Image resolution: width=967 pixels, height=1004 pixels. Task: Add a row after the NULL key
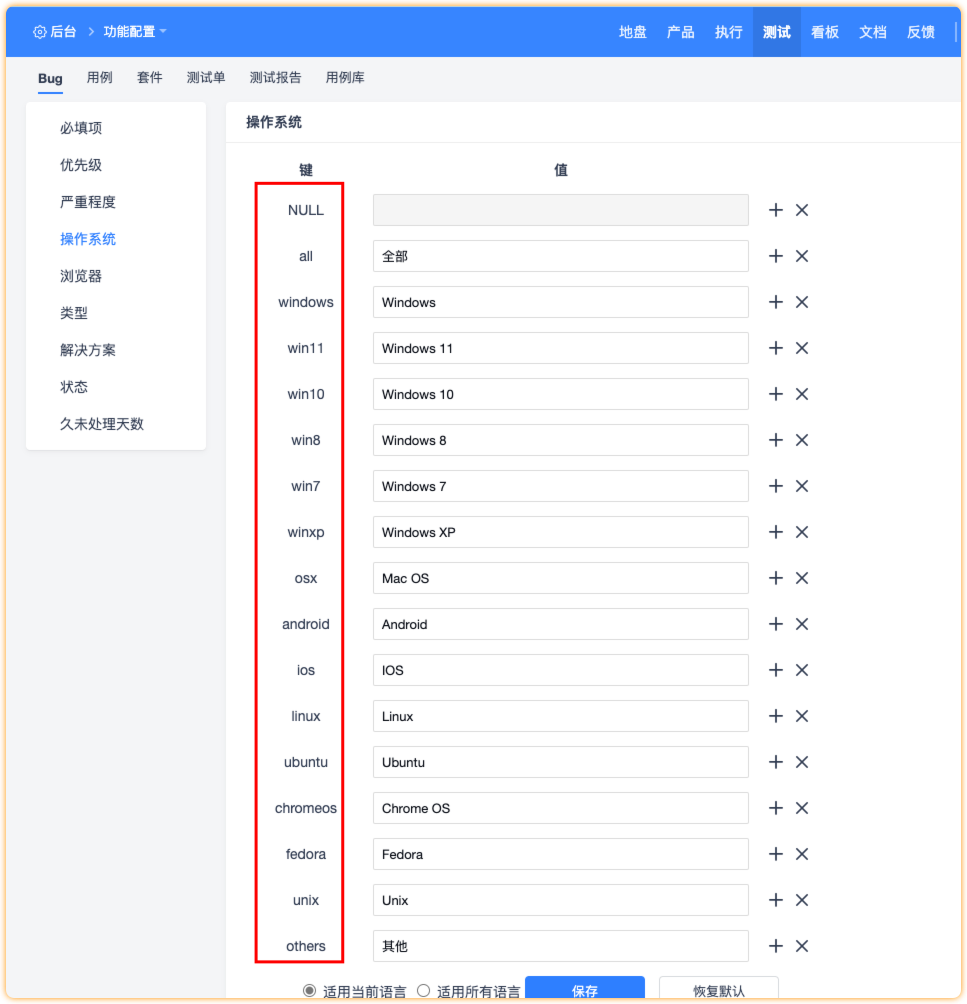tap(776, 210)
